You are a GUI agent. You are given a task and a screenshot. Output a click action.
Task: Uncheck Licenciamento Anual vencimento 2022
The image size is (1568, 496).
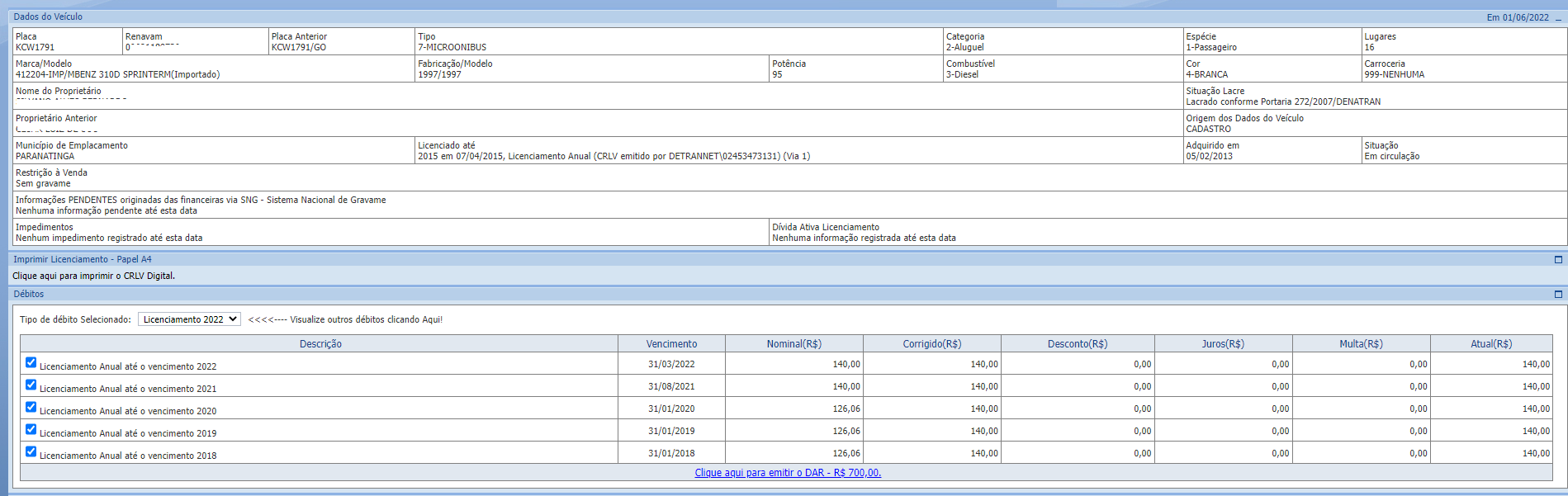coord(31,362)
